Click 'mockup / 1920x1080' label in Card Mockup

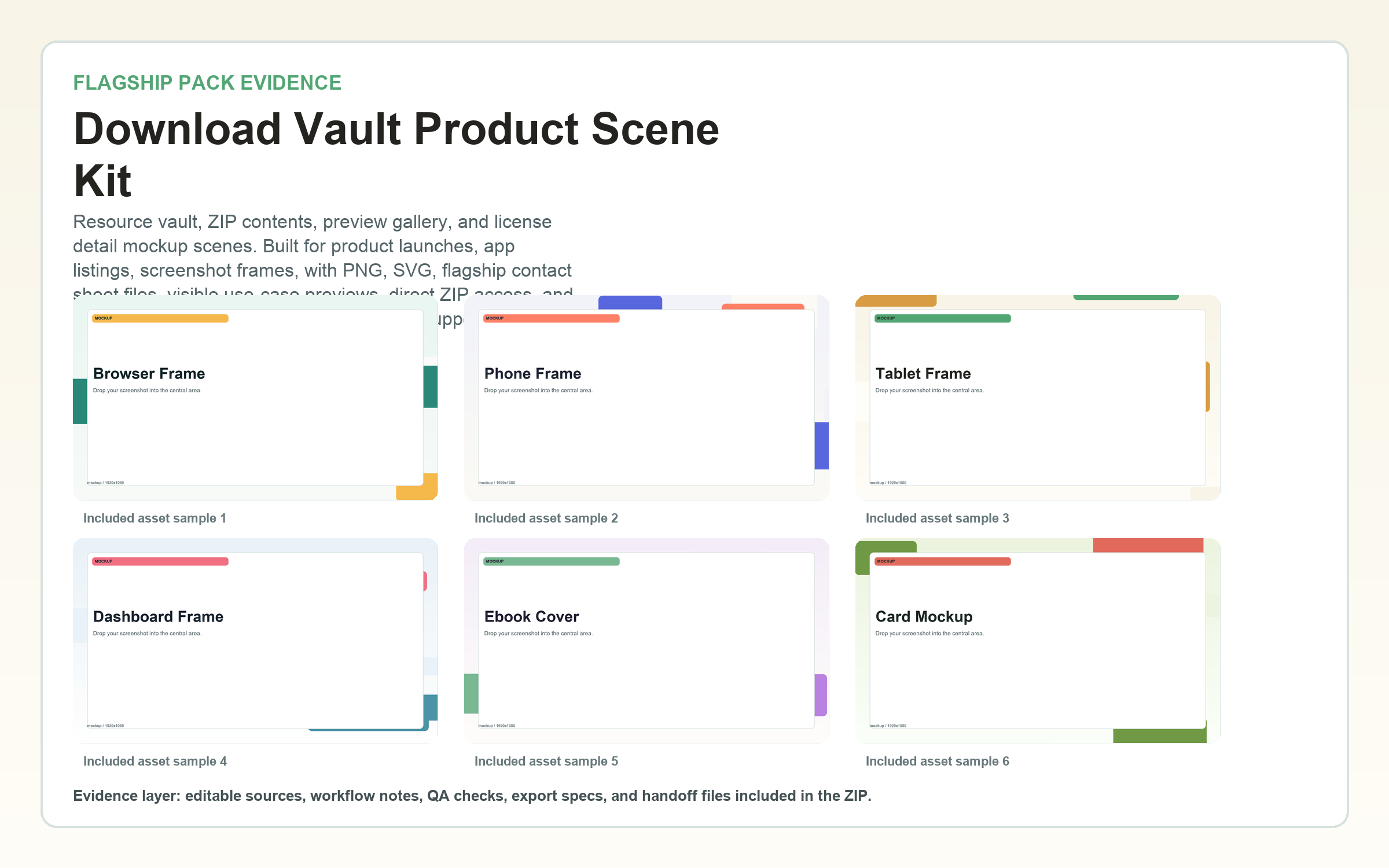click(x=888, y=726)
